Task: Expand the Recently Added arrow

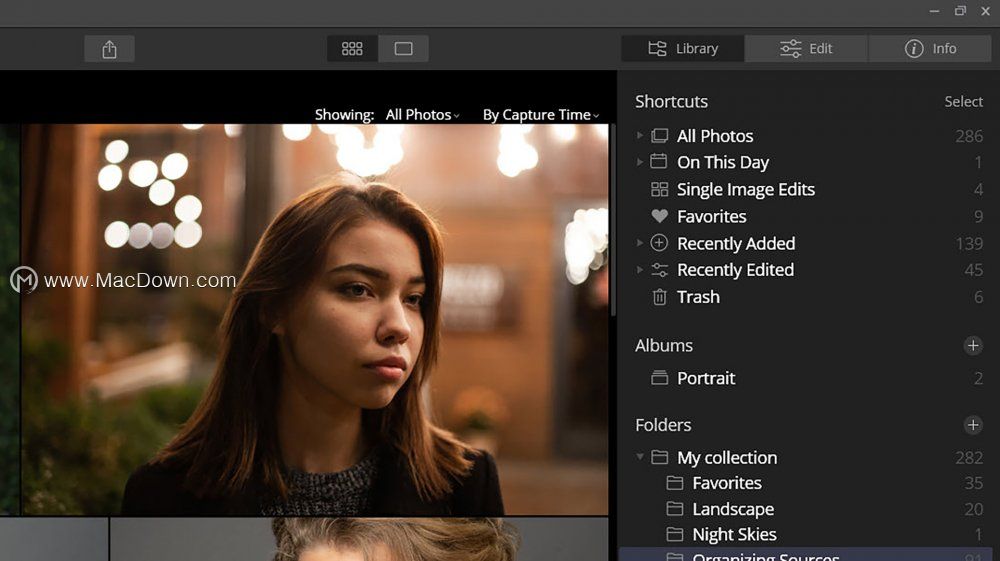Action: click(x=640, y=243)
